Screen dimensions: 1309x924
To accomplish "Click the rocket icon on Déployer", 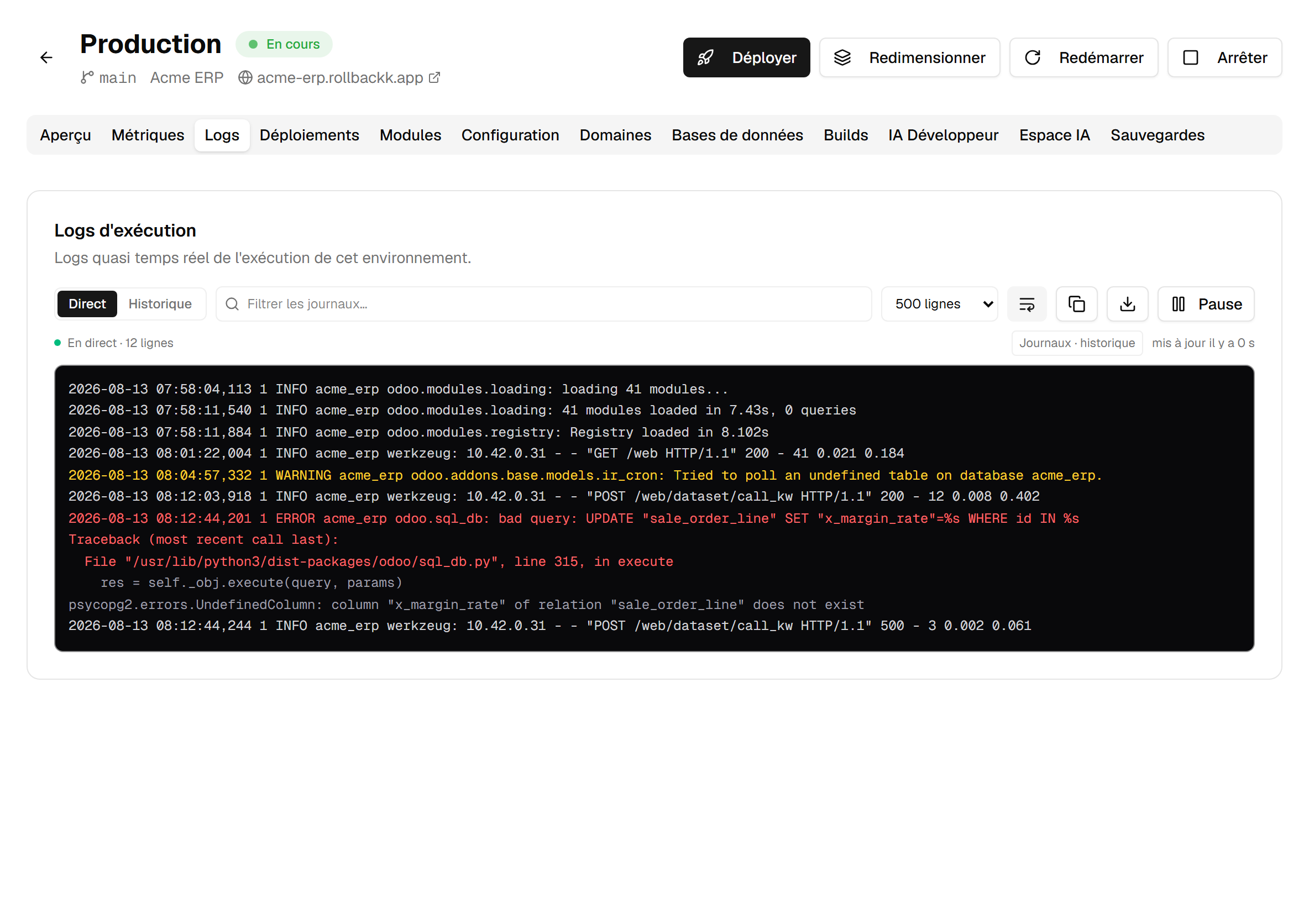I will (706, 57).
